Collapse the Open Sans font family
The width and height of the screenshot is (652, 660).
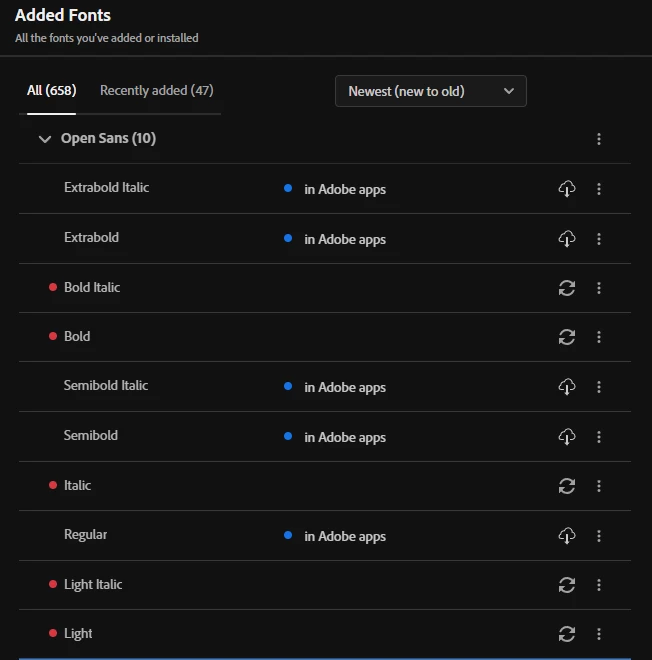point(44,139)
